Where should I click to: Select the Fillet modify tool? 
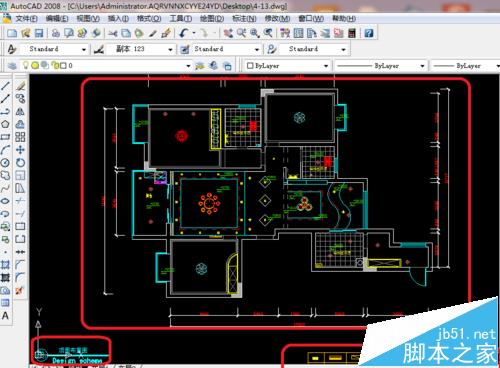(x=20, y=277)
